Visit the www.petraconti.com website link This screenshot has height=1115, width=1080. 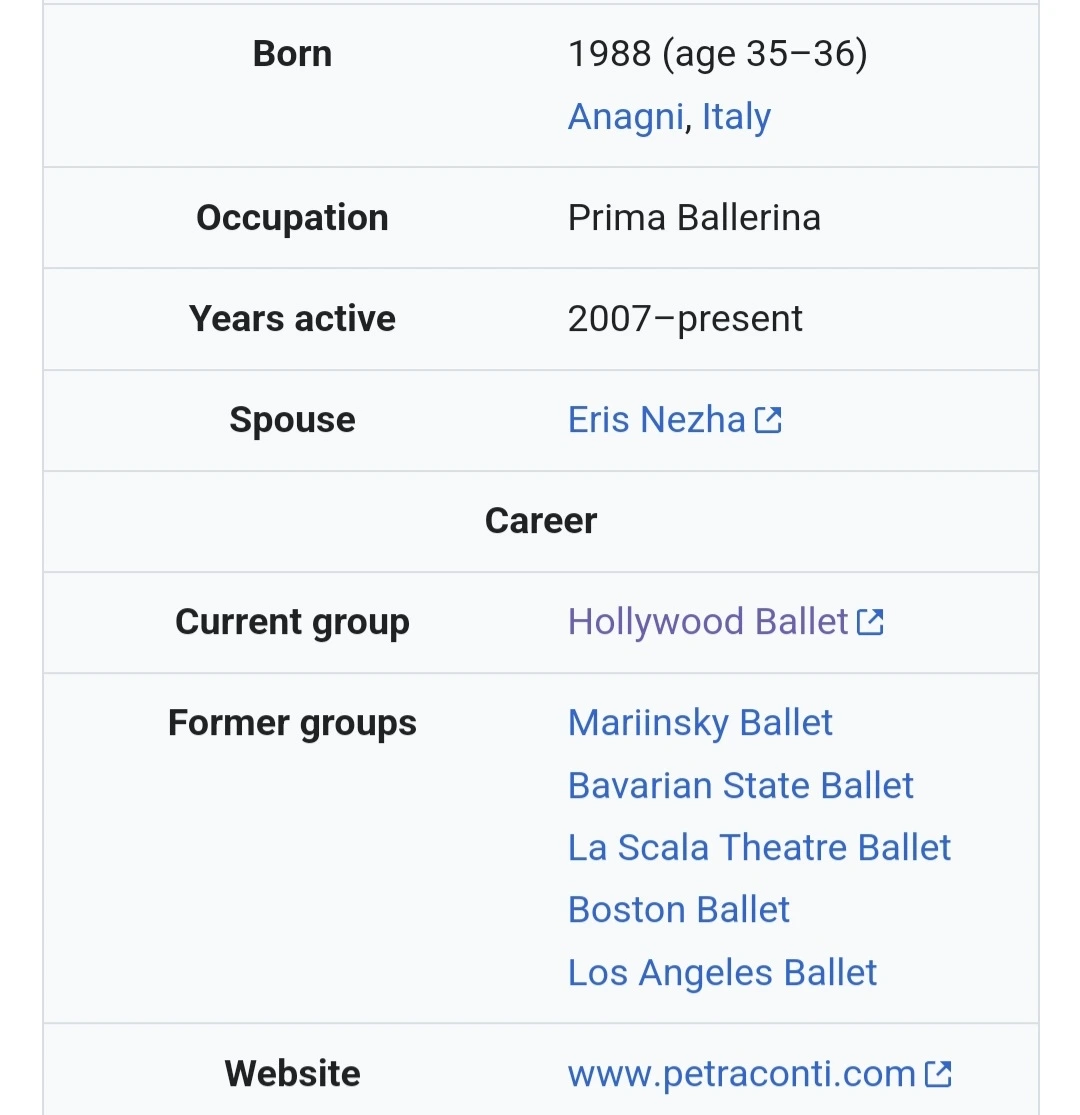point(741,1074)
